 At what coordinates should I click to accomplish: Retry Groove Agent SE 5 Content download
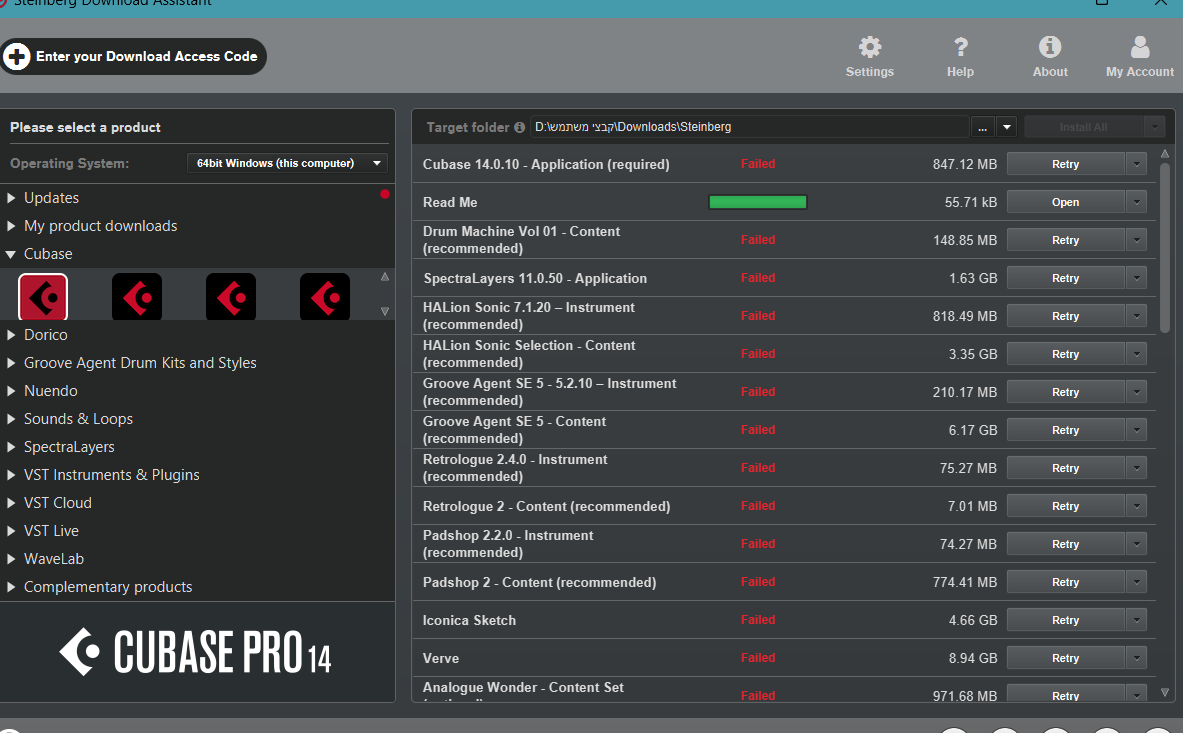[1065, 430]
